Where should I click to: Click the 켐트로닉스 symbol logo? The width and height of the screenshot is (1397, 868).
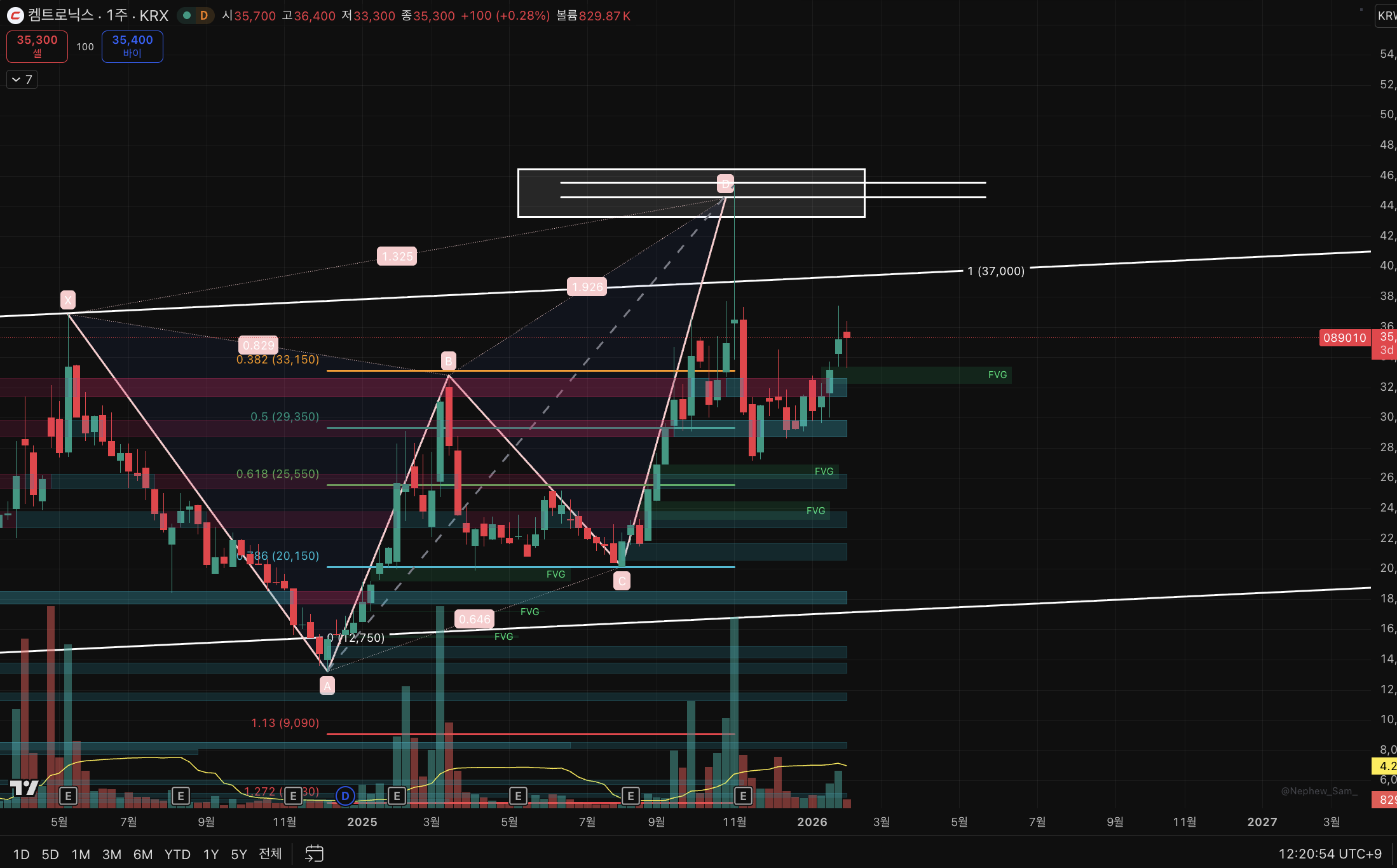coord(15,15)
